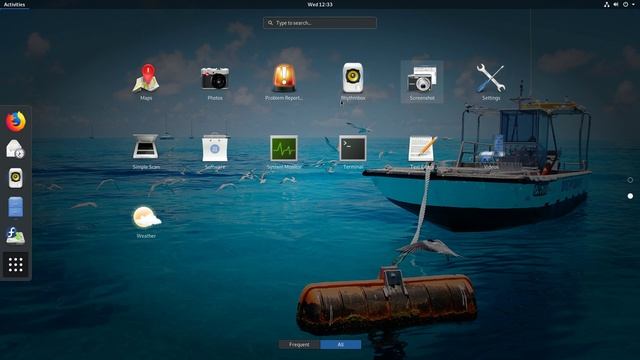This screenshot has width=640, height=360.
Task: Launch the Fedora installer in the dock
Action: pyautogui.click(x=16, y=236)
